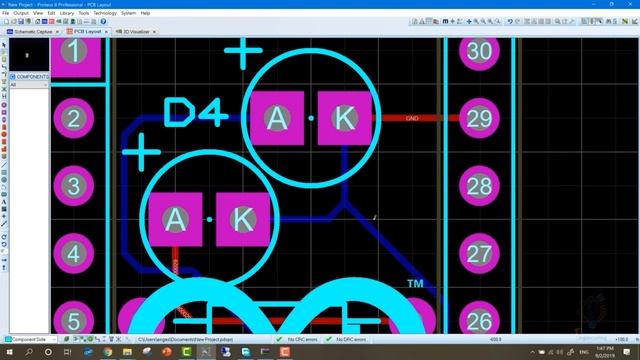Close the 3D Visualizer tab
The height and width of the screenshot is (360, 640).
point(154,32)
